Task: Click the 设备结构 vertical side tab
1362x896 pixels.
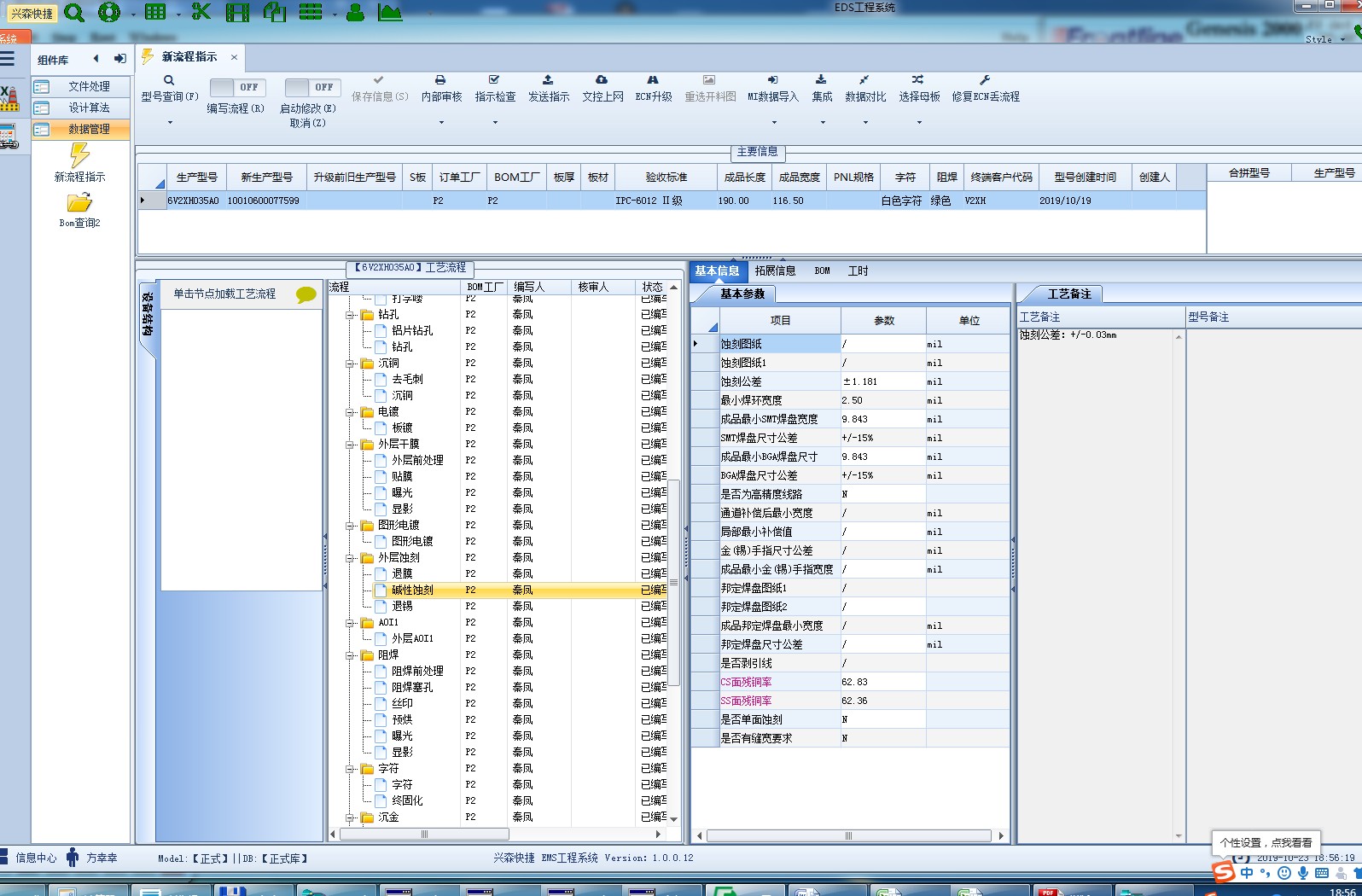Action: tap(148, 314)
